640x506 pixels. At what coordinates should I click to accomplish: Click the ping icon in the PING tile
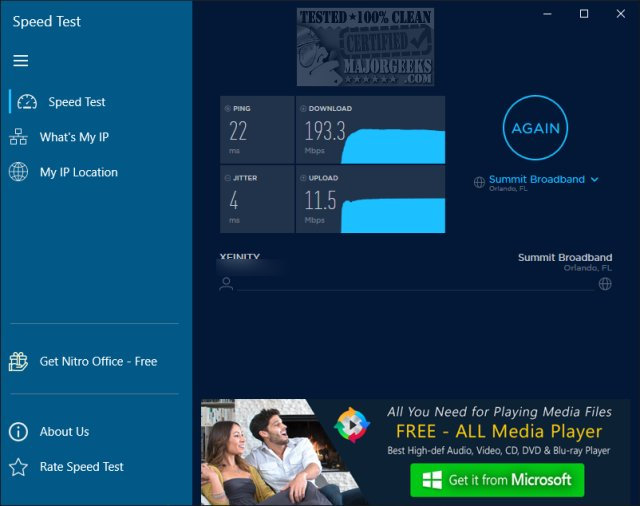228,109
